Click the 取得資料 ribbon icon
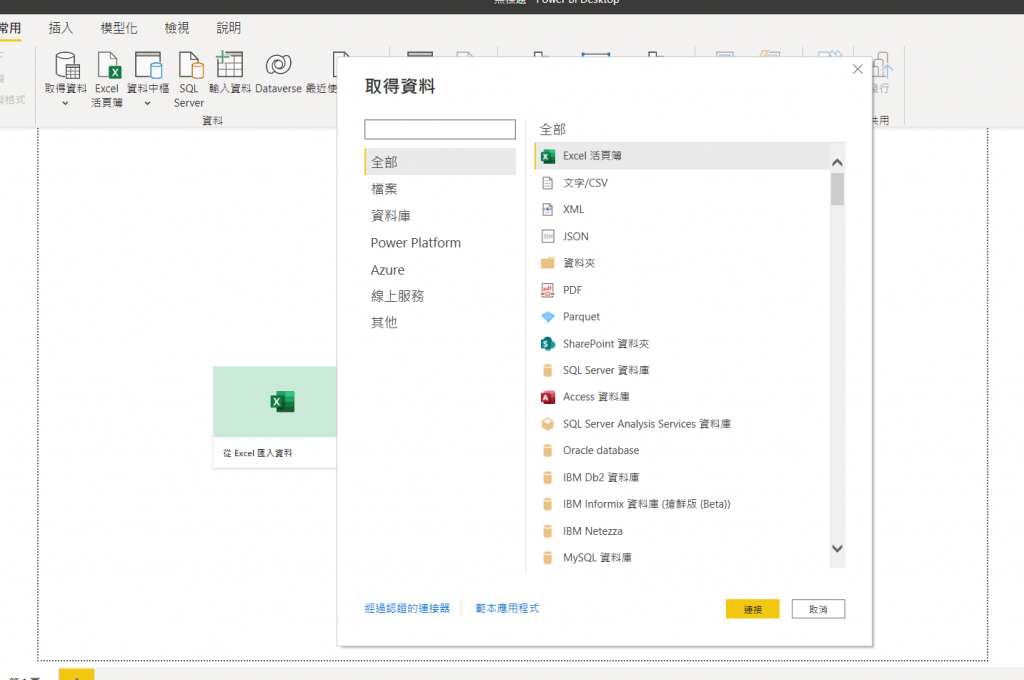This screenshot has height=680, width=1024. [67, 65]
